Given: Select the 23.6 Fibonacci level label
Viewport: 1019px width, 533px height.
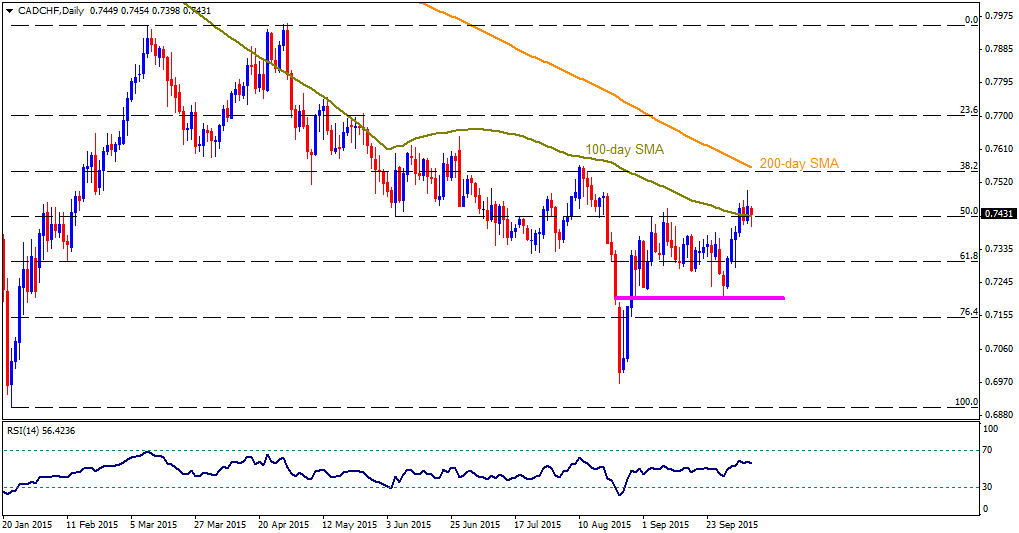Looking at the screenshot, I should [969, 110].
